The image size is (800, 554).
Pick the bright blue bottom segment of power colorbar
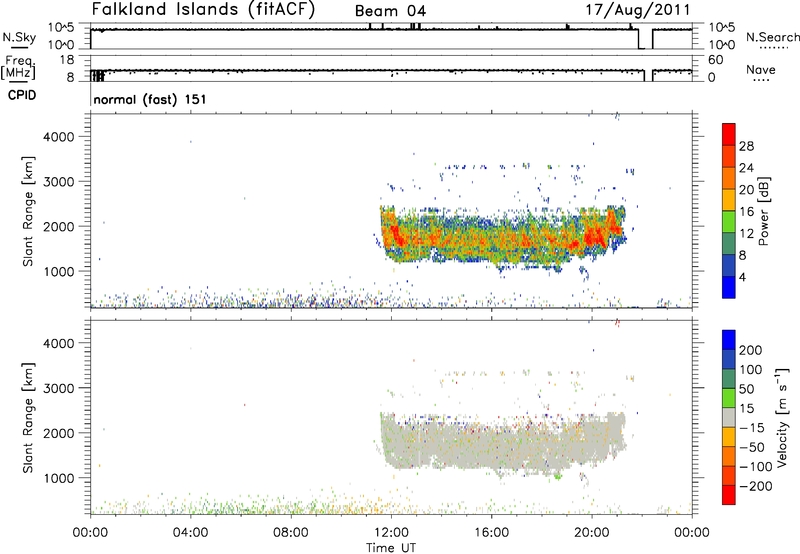click(x=729, y=287)
